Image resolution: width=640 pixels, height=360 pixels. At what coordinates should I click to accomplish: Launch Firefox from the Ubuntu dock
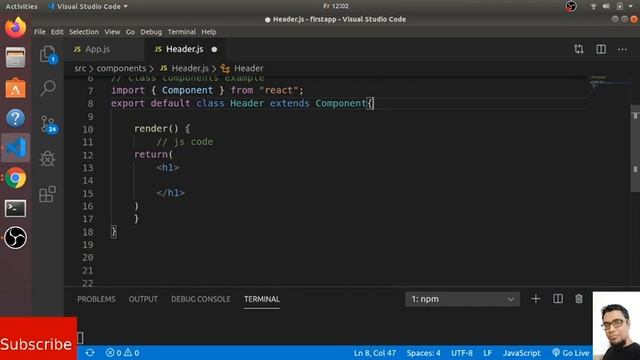click(x=16, y=28)
